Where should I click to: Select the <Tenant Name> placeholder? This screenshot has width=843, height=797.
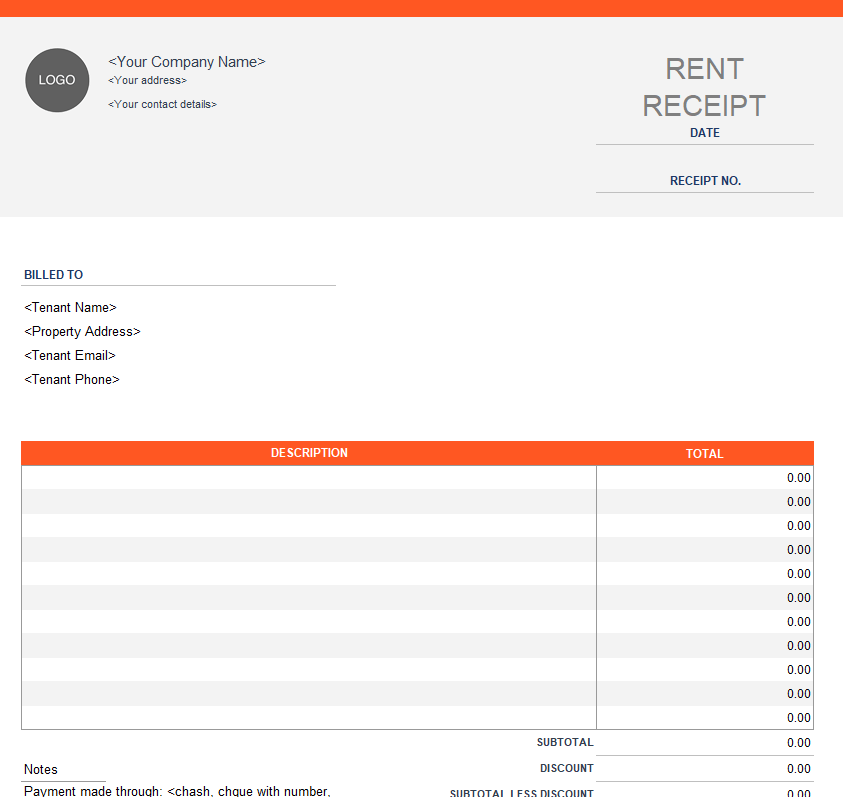pyautogui.click(x=70, y=308)
